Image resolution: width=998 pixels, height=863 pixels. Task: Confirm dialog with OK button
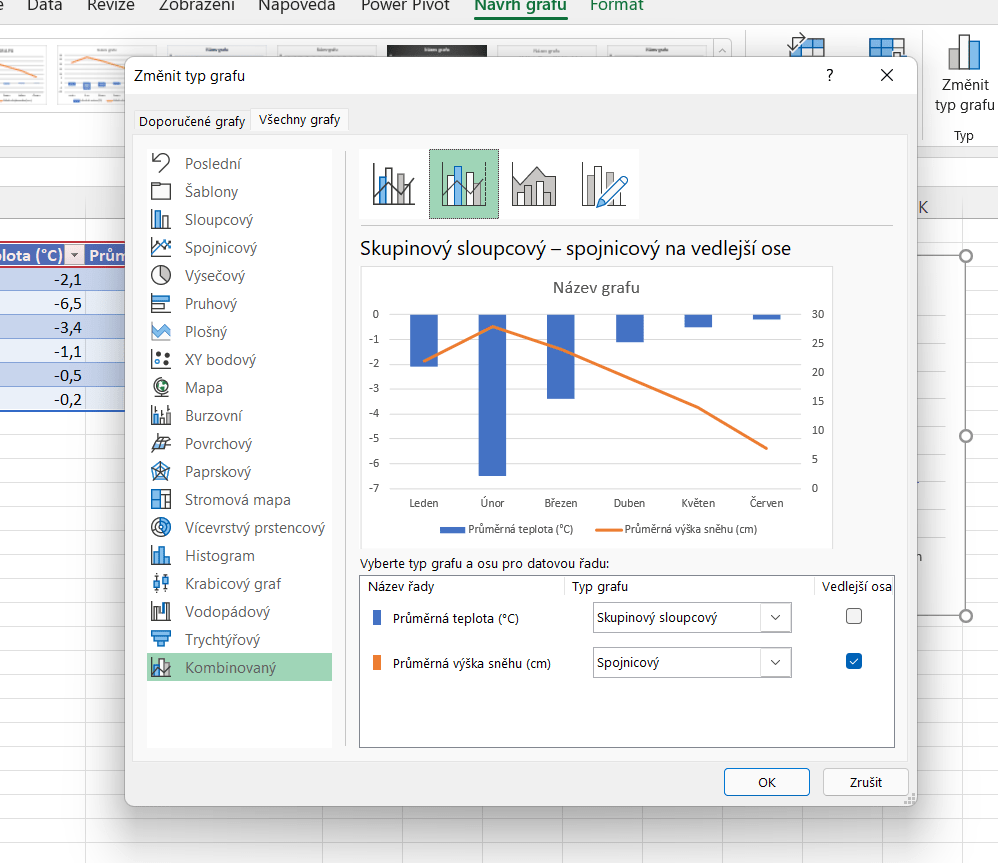click(766, 782)
